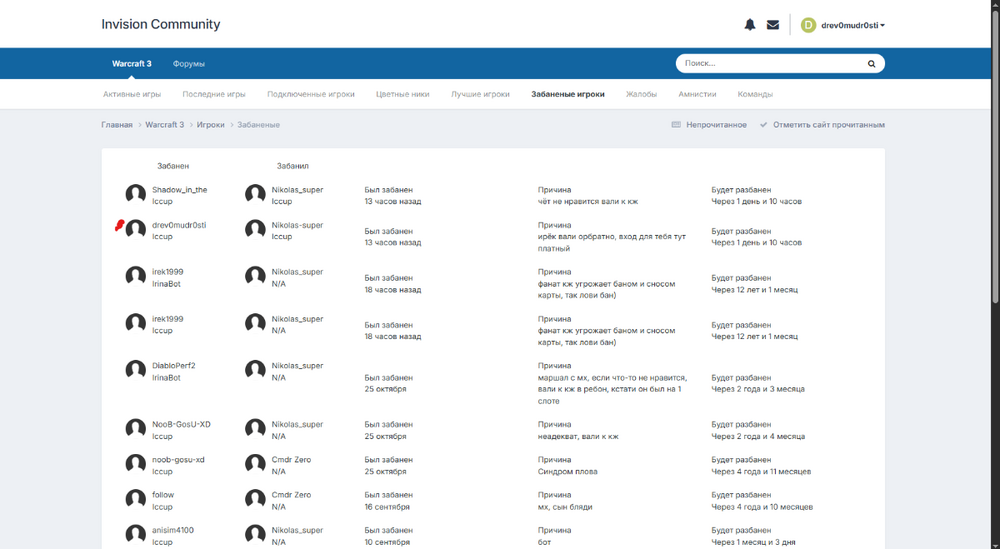Open the notifications bell icon
Image resolution: width=1000 pixels, height=549 pixels.
click(749, 25)
